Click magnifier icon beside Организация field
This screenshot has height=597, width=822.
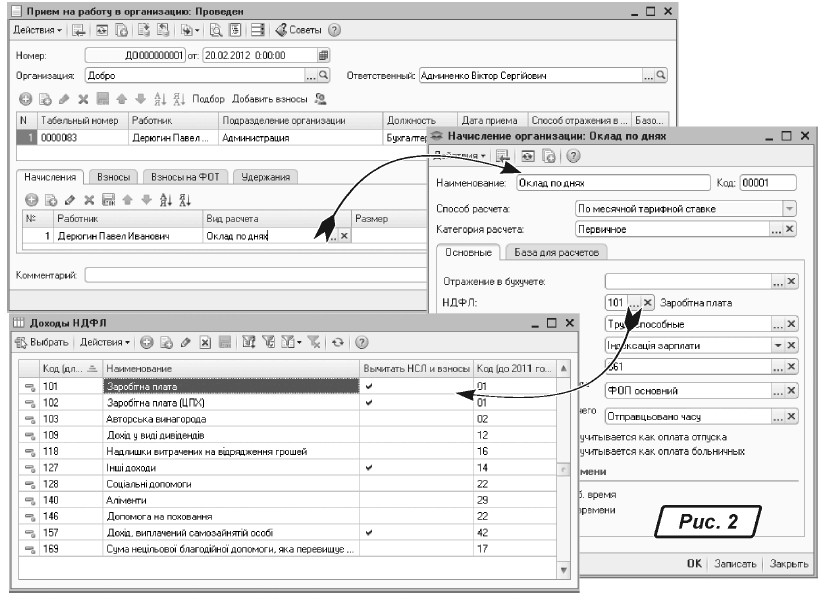tap(326, 75)
